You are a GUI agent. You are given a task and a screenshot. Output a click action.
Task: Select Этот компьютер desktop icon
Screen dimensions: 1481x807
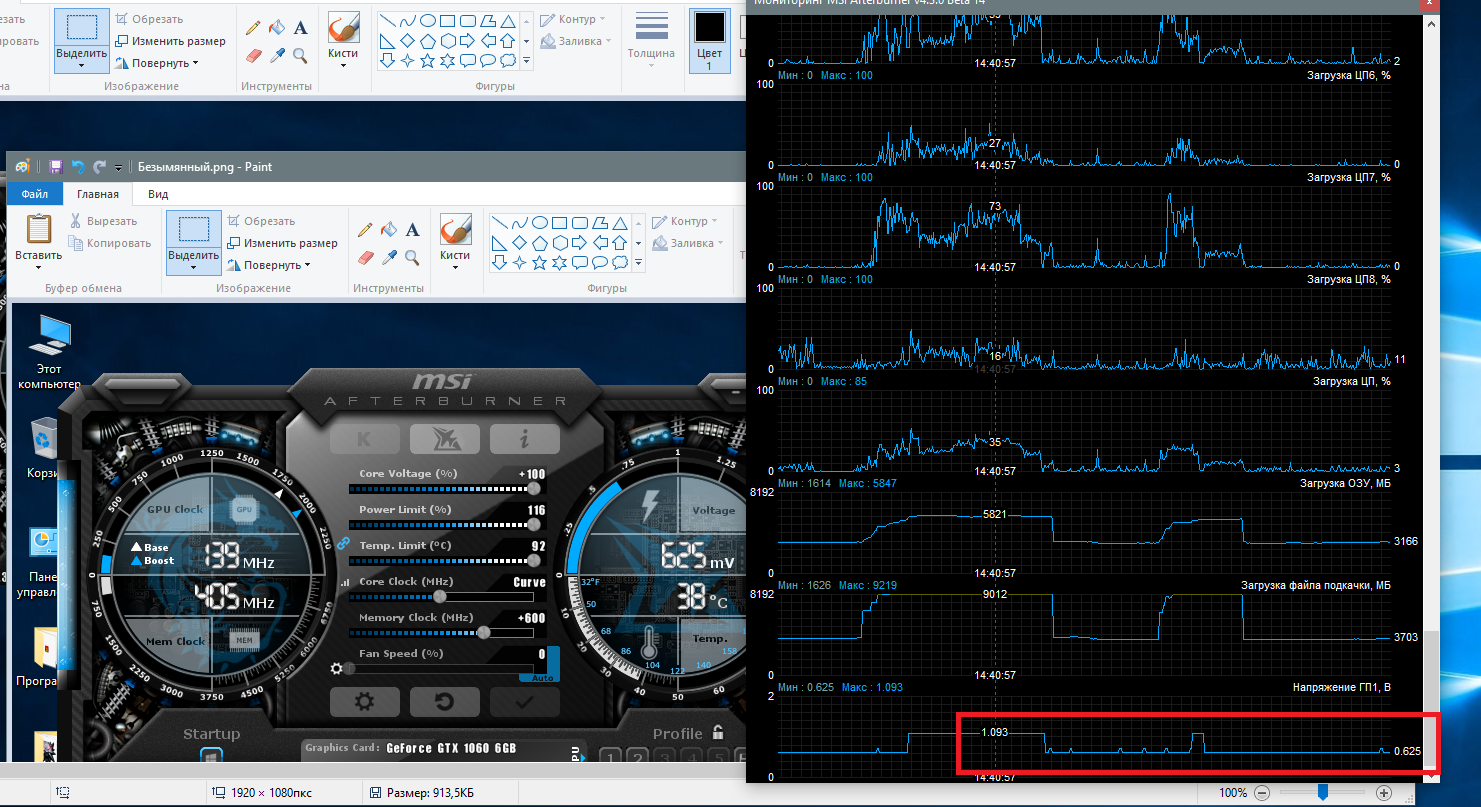tap(49, 351)
